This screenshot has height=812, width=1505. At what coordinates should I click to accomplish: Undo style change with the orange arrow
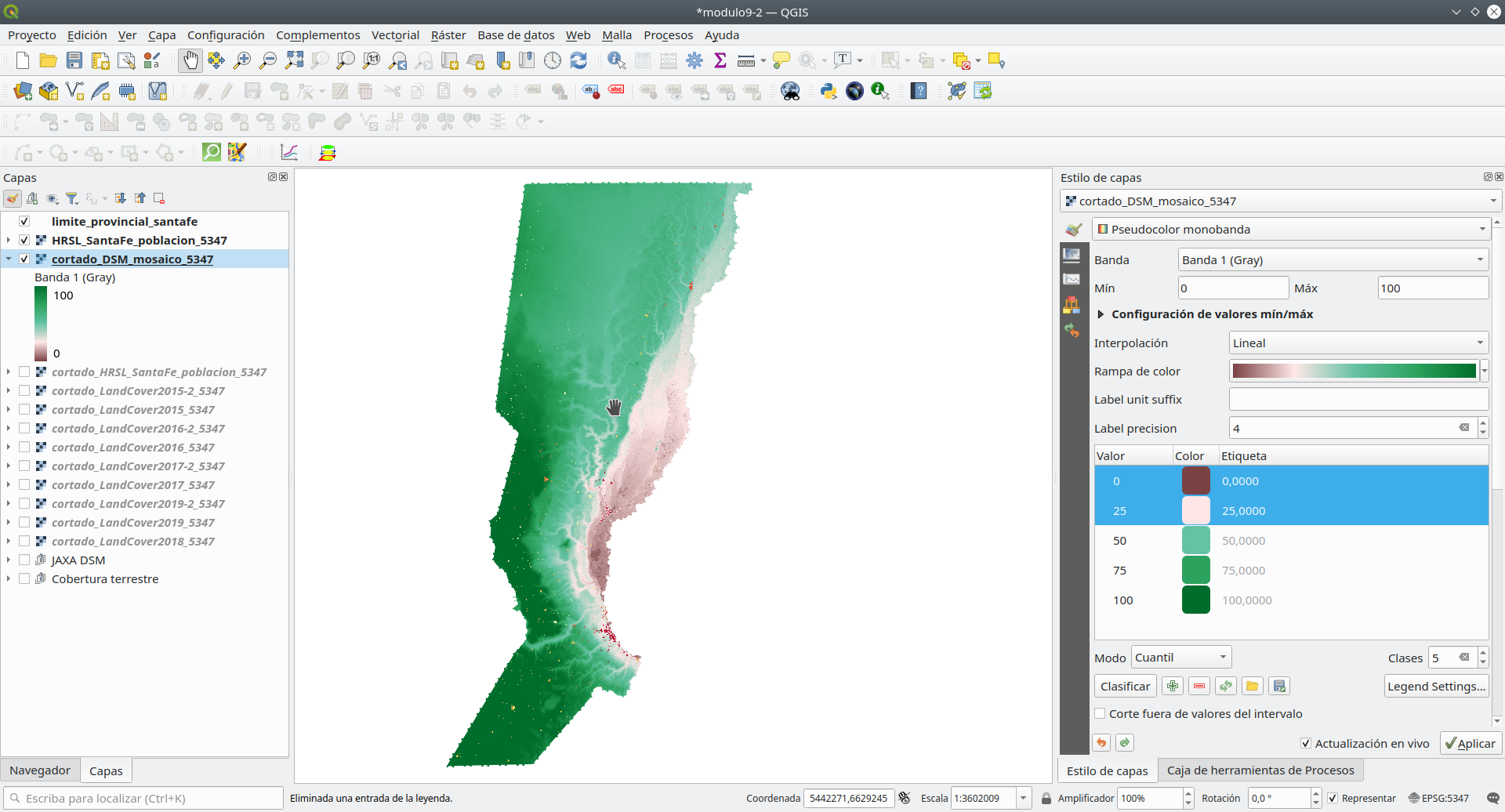[1101, 742]
